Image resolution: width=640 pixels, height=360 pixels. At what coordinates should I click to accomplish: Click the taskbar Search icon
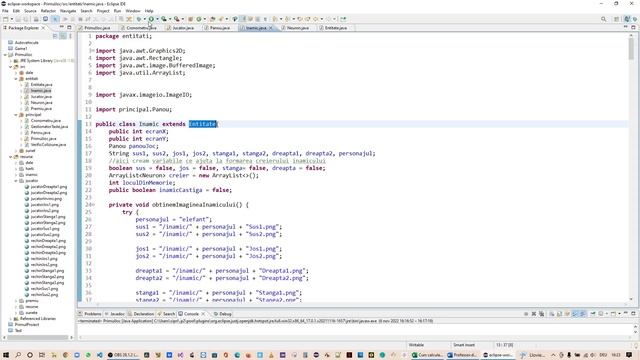coord(18,355)
